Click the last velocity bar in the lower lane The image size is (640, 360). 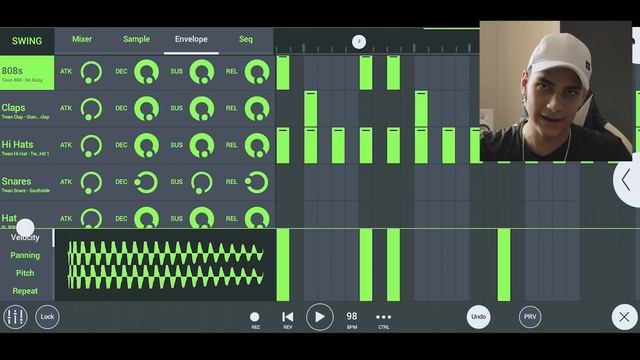pos(504,265)
